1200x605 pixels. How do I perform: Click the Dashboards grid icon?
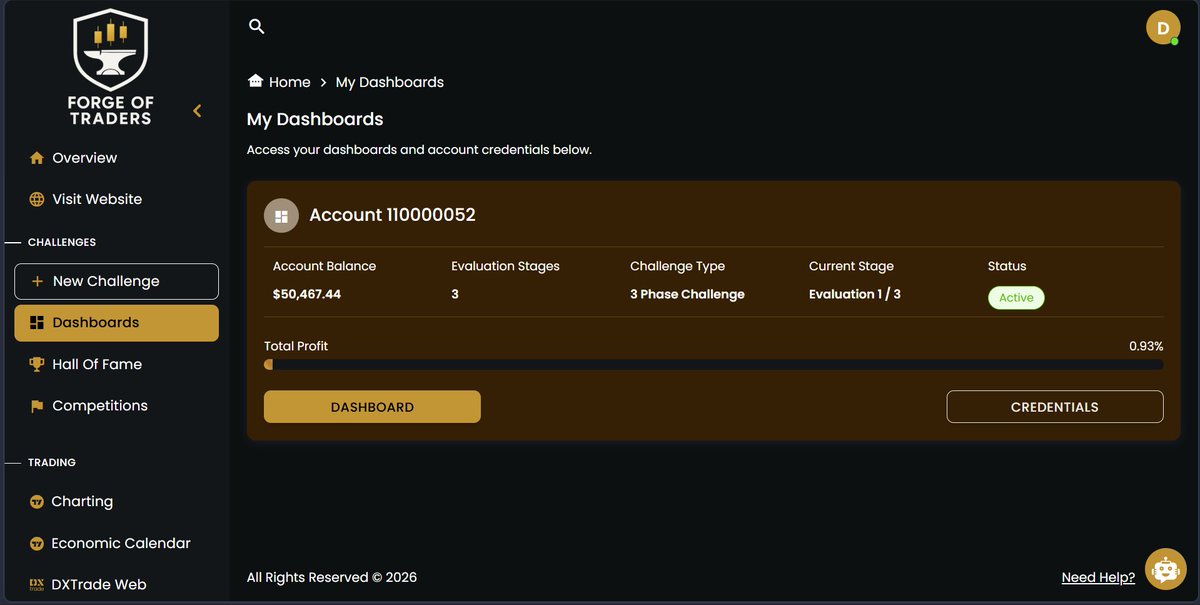click(x=37, y=323)
